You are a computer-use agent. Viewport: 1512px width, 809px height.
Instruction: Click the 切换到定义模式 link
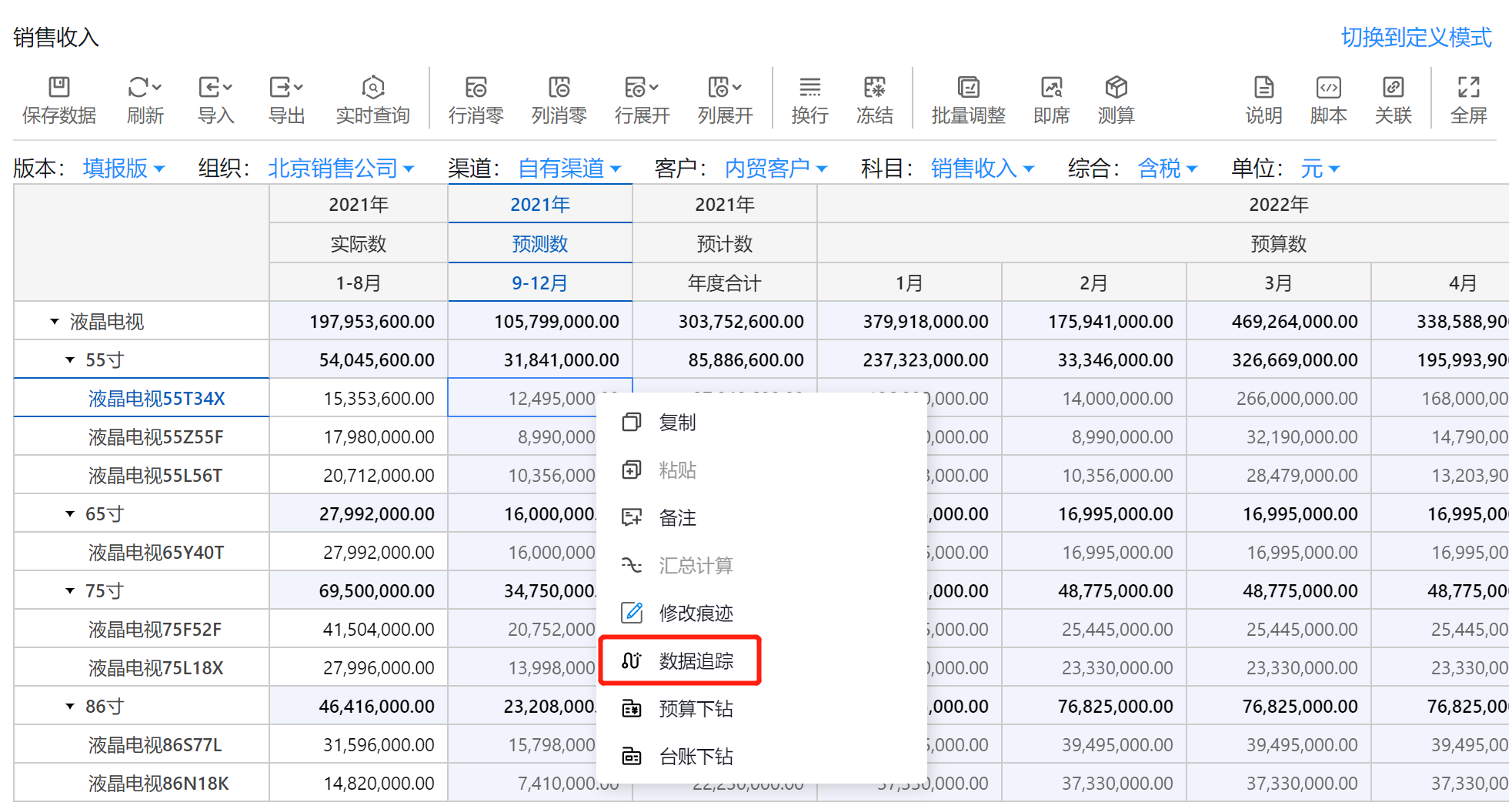click(1416, 37)
